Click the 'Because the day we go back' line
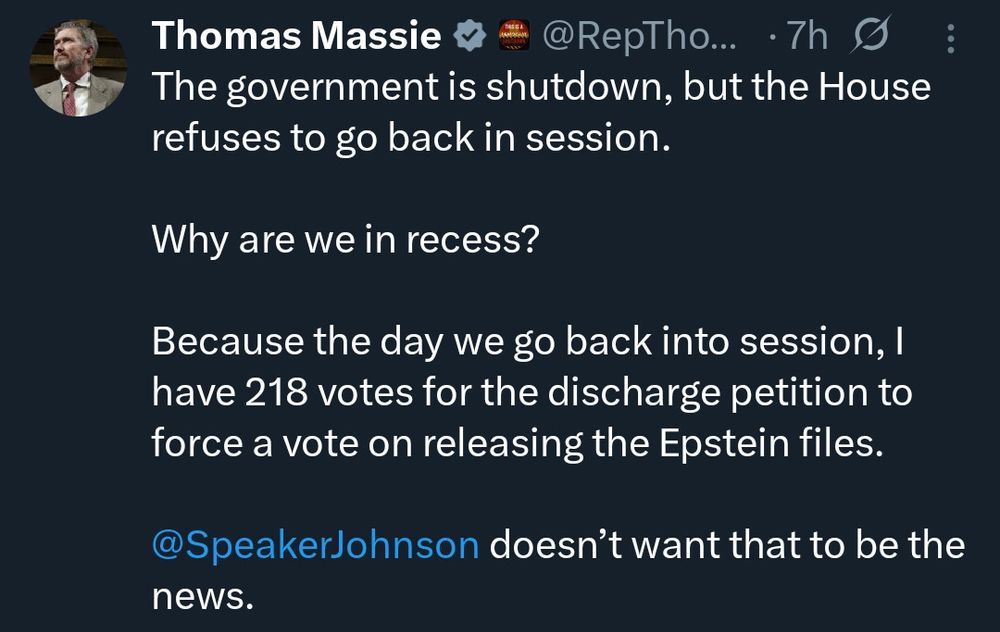 coord(528,342)
